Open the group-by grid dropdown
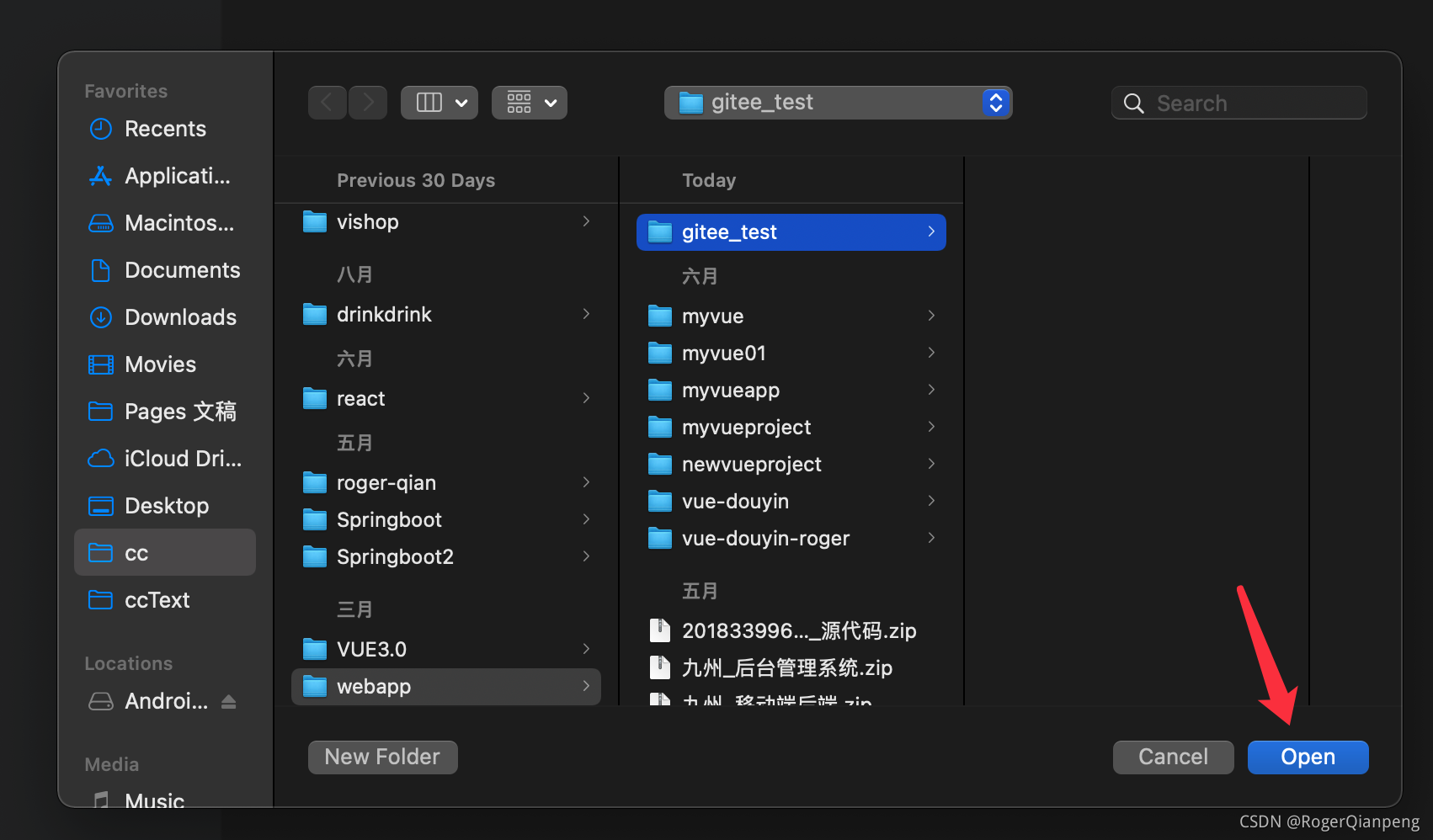This screenshot has width=1433, height=840. [530, 103]
